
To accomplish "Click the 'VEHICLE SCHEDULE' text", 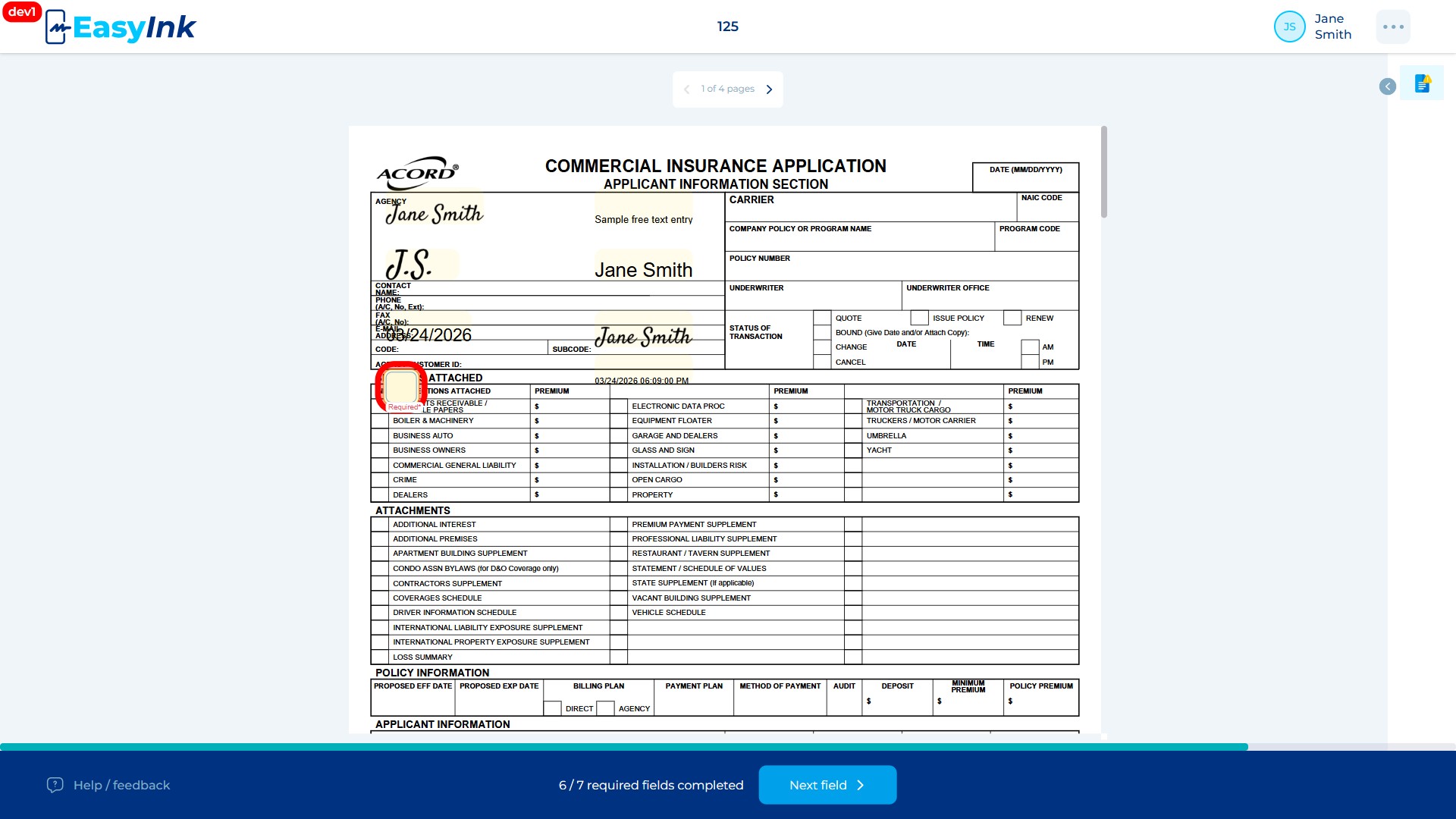I will [669, 613].
